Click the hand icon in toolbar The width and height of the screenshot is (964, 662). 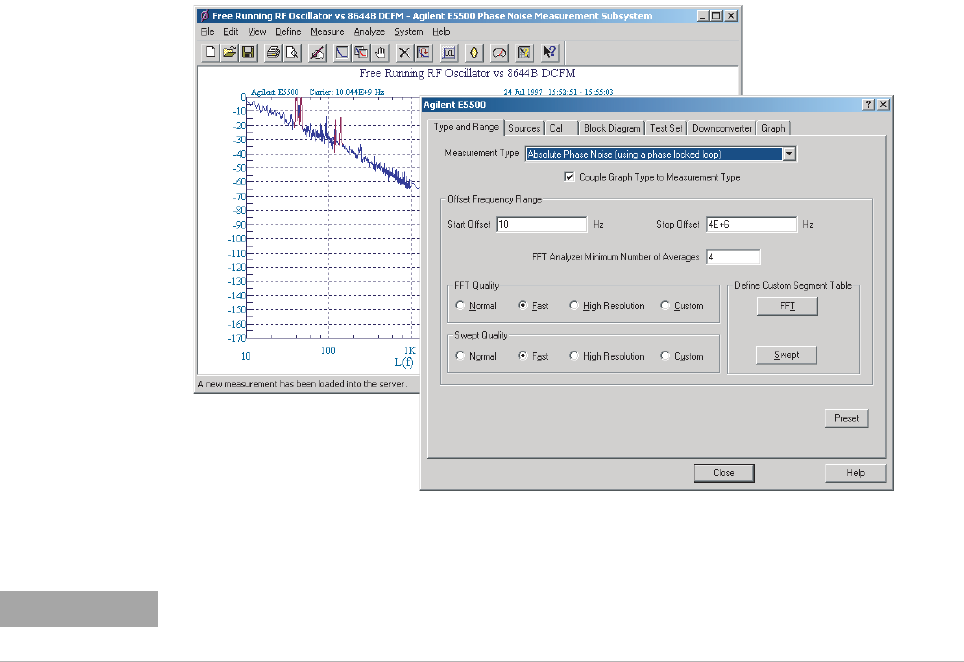pos(378,52)
